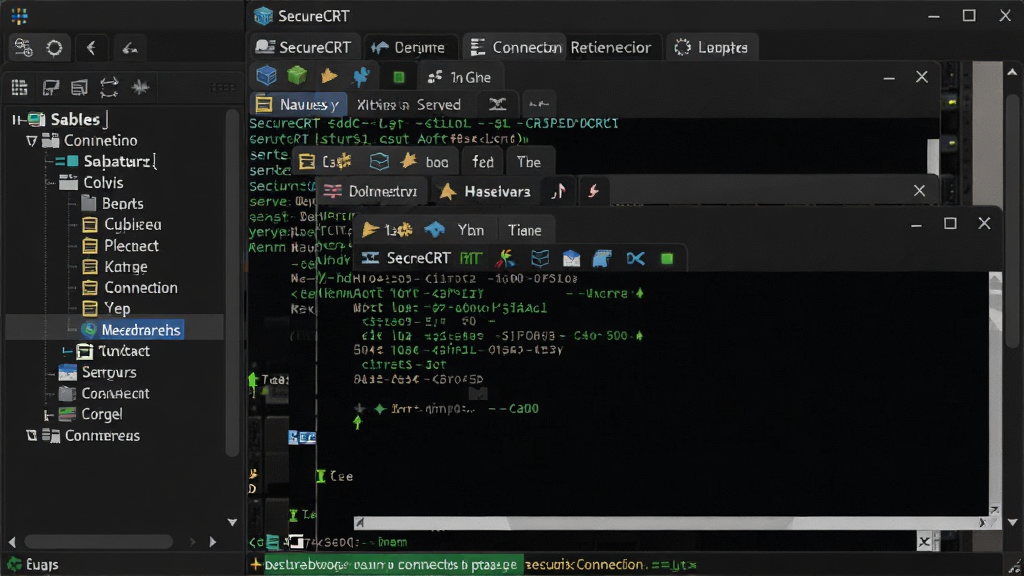Viewport: 1024px width, 576px height.
Task: Click the blue scissors-cross toolbar icon
Action: pyautogui.click(x=635, y=259)
